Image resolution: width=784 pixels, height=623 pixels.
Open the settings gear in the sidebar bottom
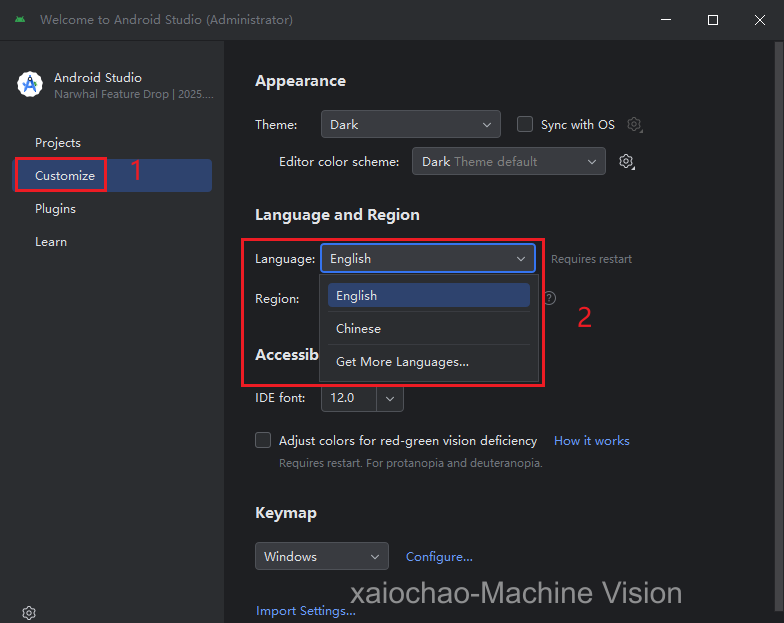point(29,612)
